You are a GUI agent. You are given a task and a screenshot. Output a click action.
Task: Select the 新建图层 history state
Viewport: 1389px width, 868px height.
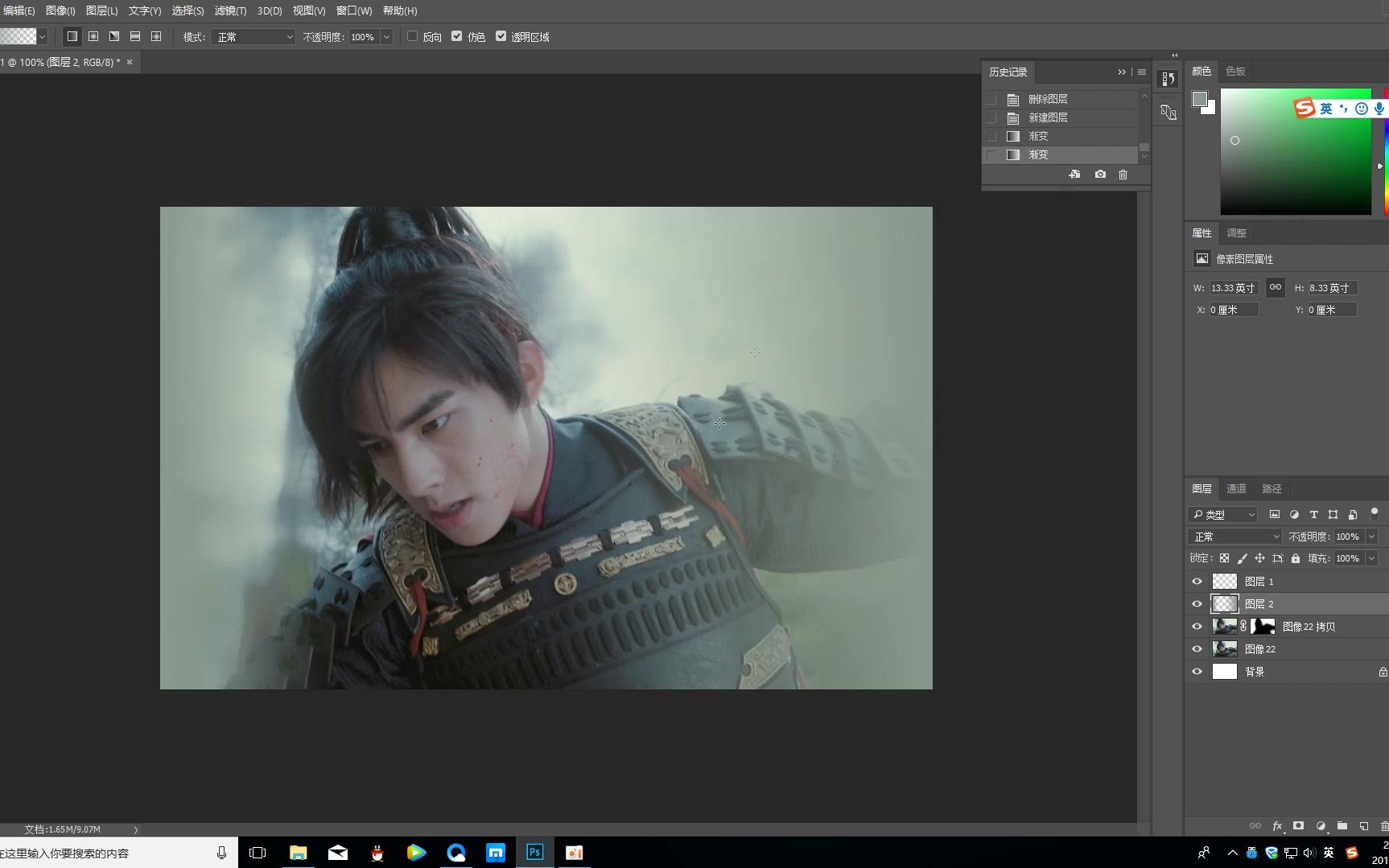(1048, 117)
